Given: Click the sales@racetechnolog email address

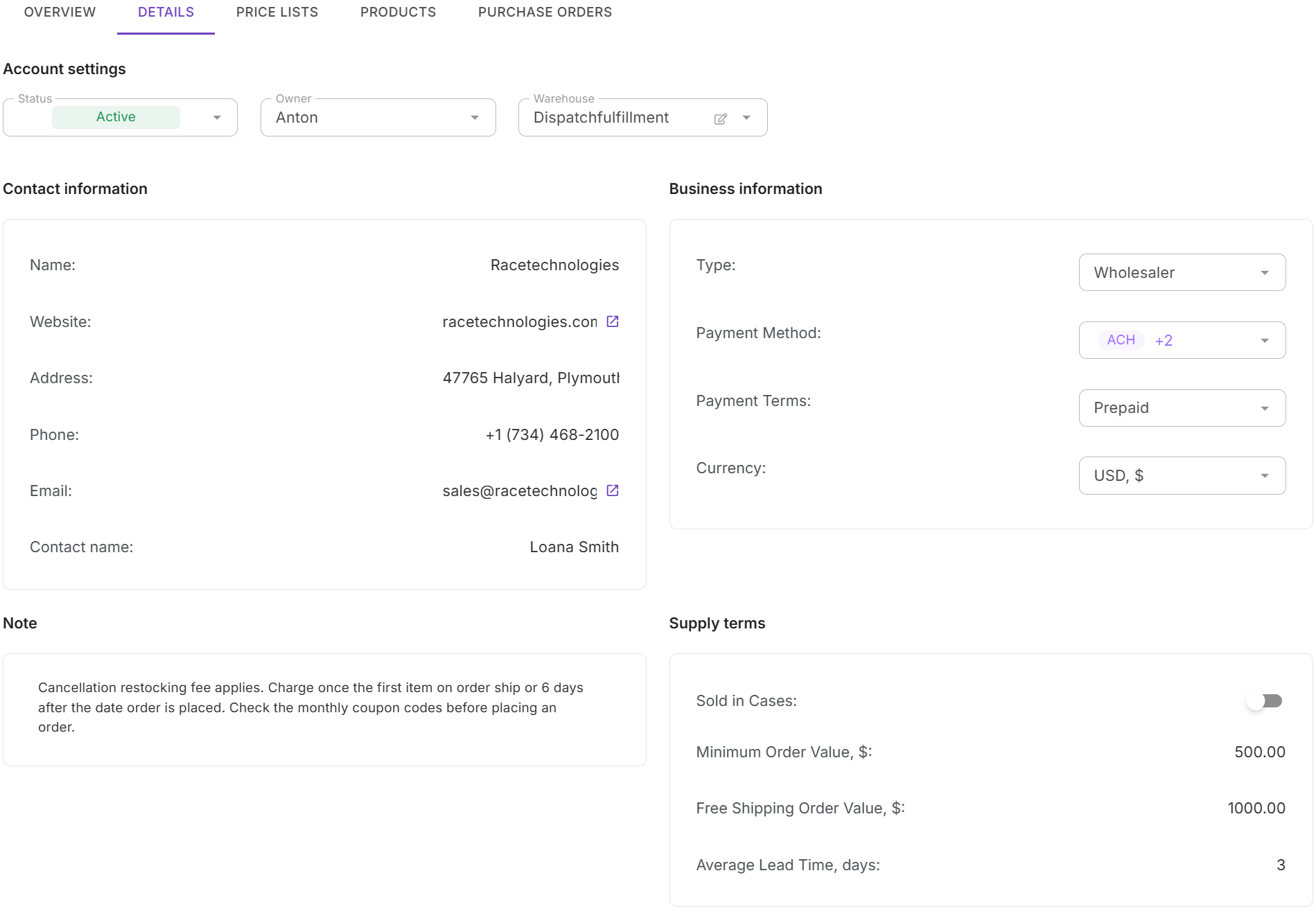Looking at the screenshot, I should (520, 491).
